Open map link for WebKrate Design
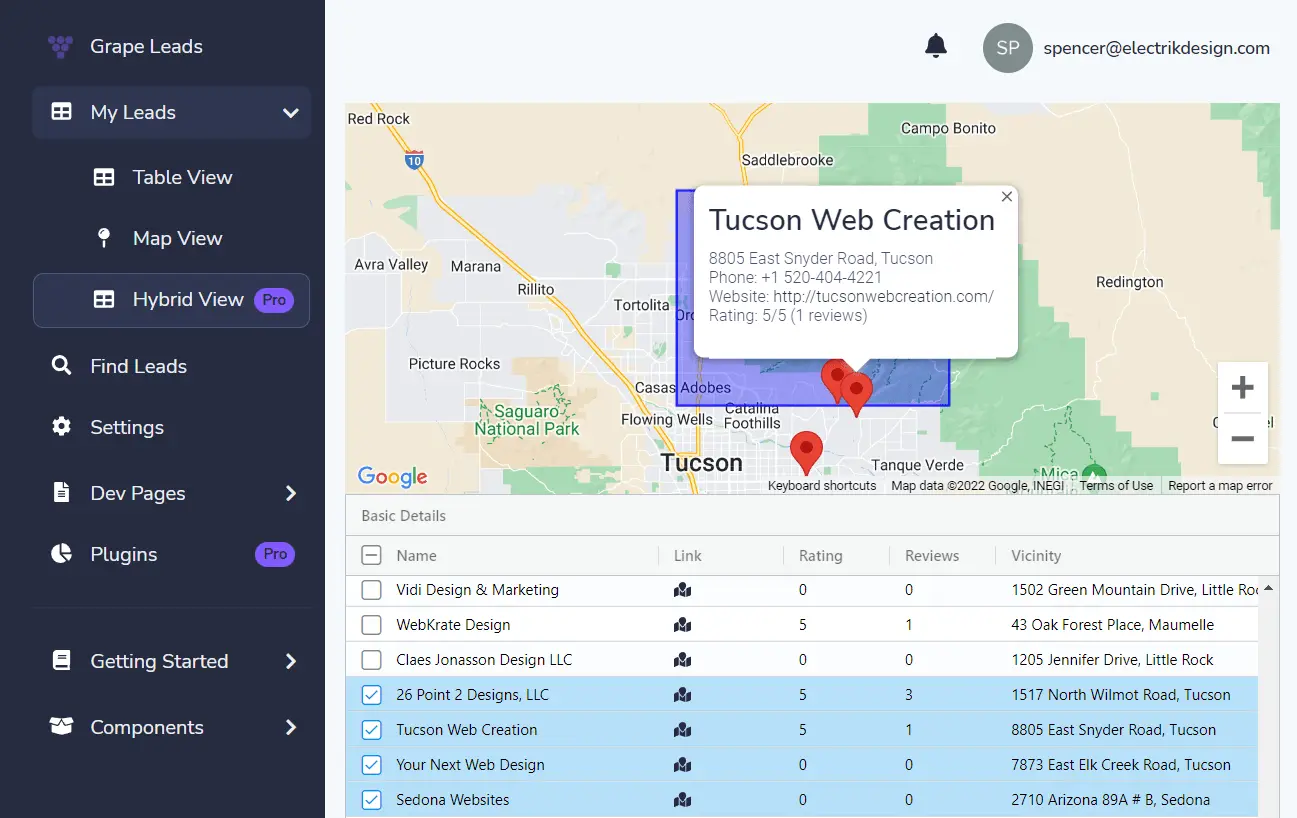Image resolution: width=1297 pixels, height=818 pixels. coord(683,625)
